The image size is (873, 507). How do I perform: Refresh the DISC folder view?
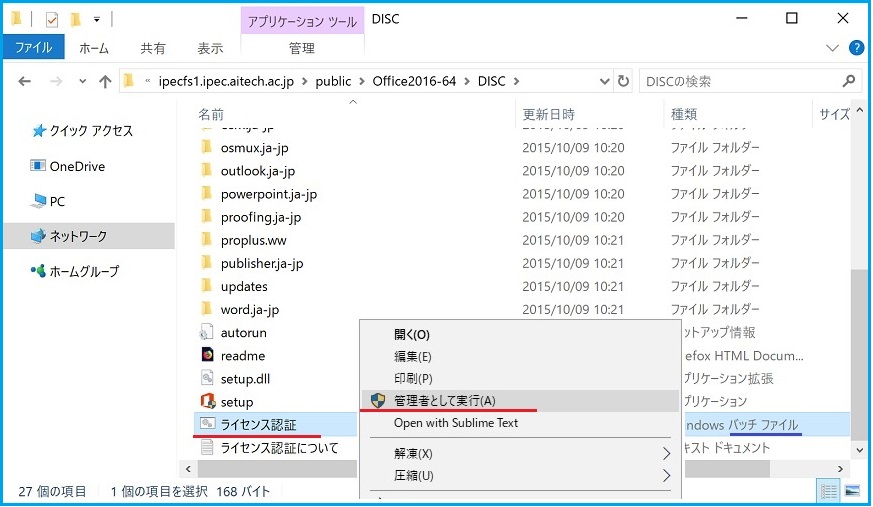(624, 81)
